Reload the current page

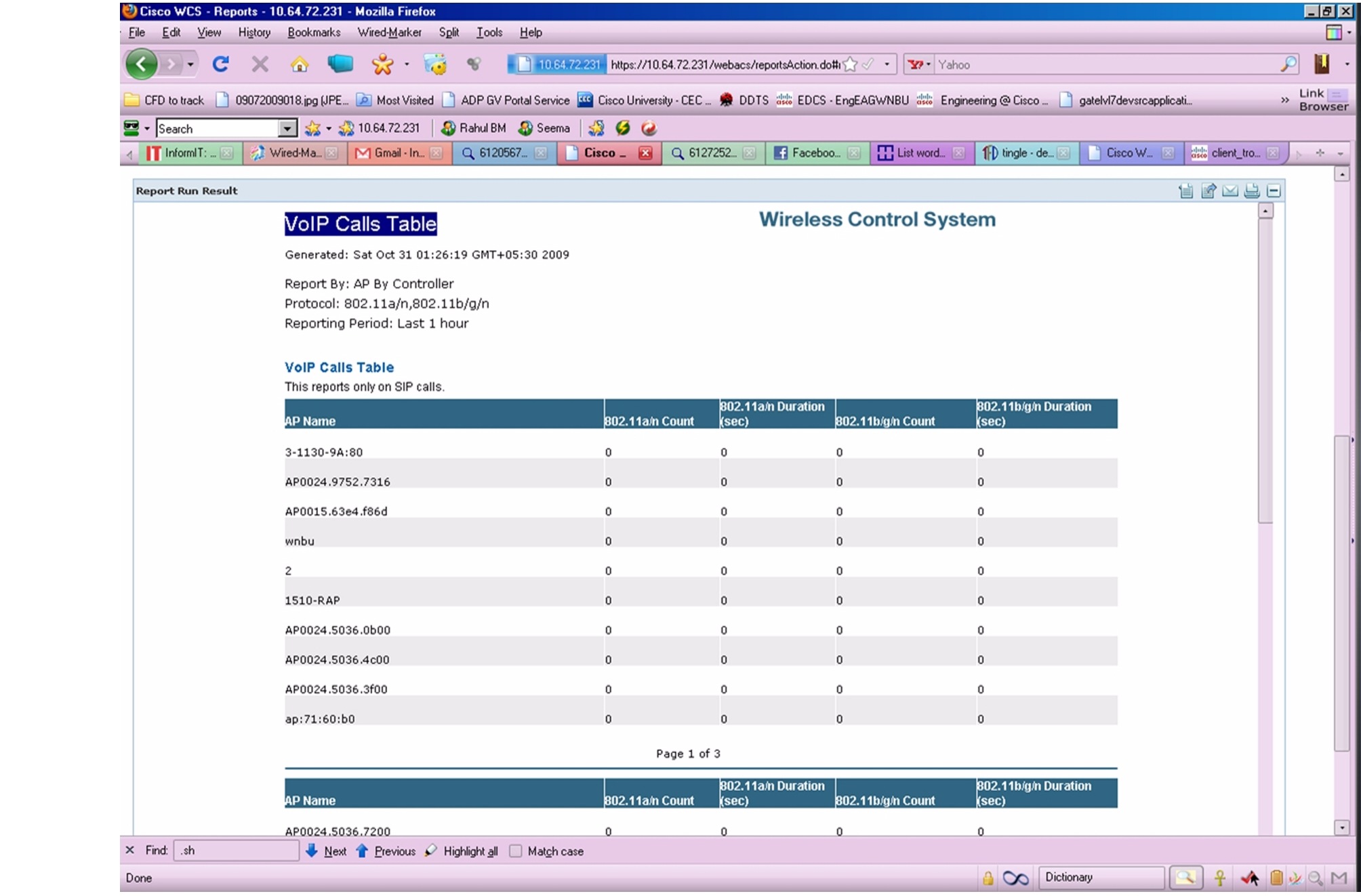[x=221, y=64]
